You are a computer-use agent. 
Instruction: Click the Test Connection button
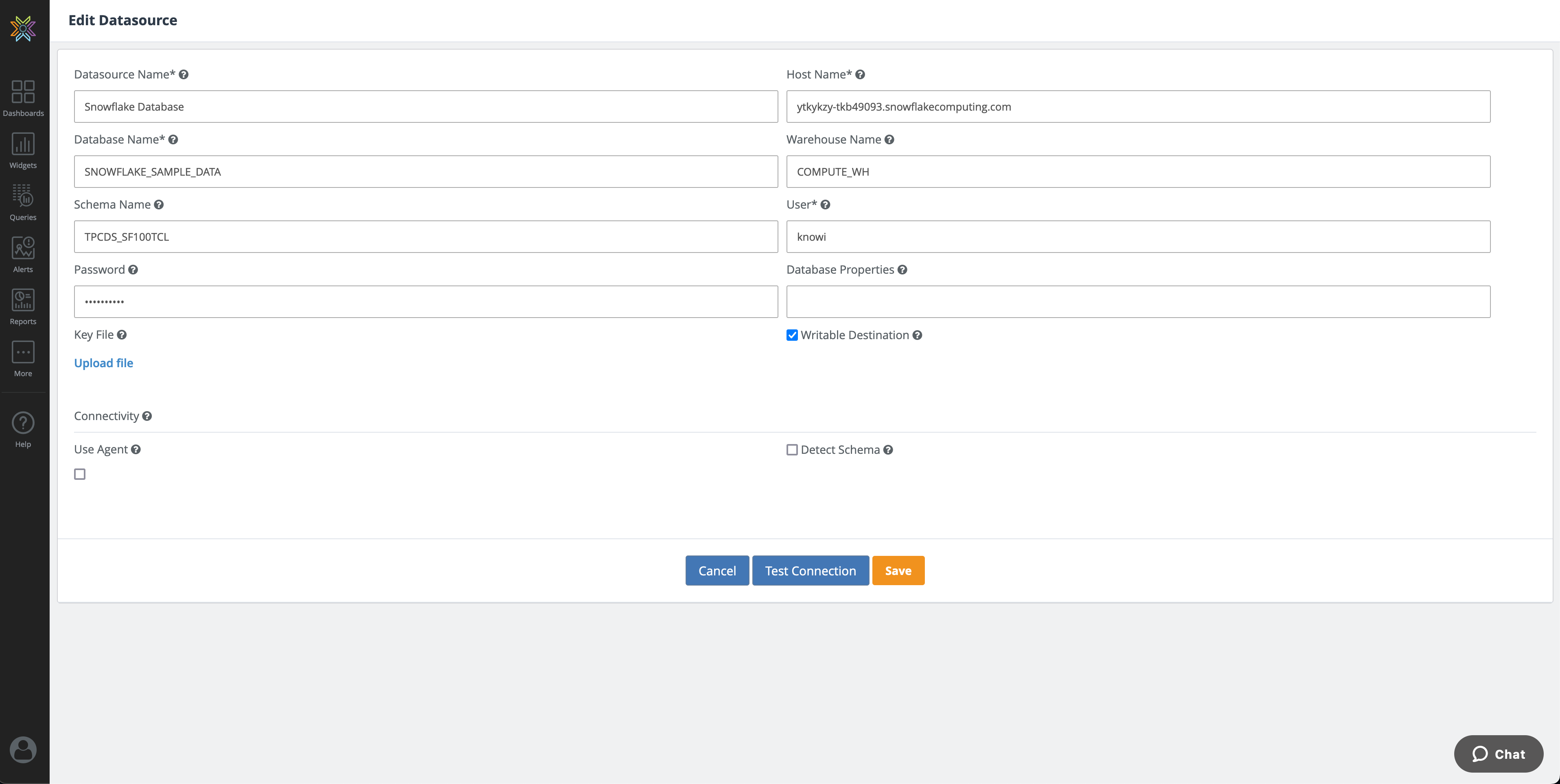click(x=810, y=571)
